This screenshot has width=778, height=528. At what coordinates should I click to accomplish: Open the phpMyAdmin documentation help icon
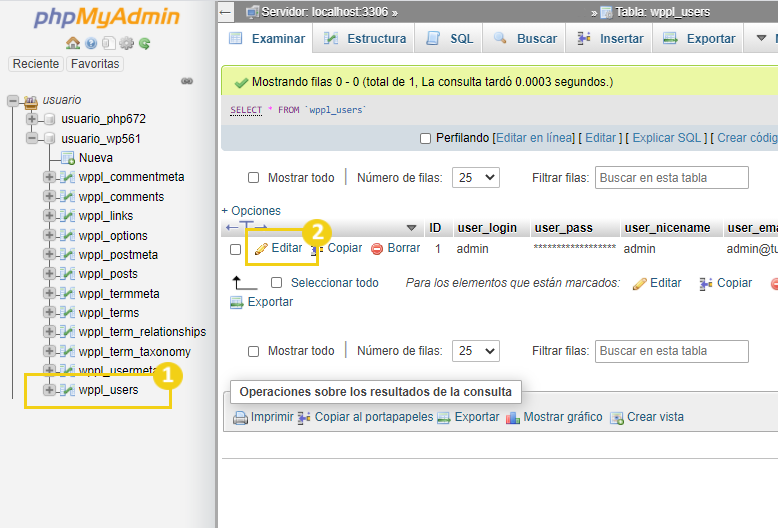[x=91, y=43]
